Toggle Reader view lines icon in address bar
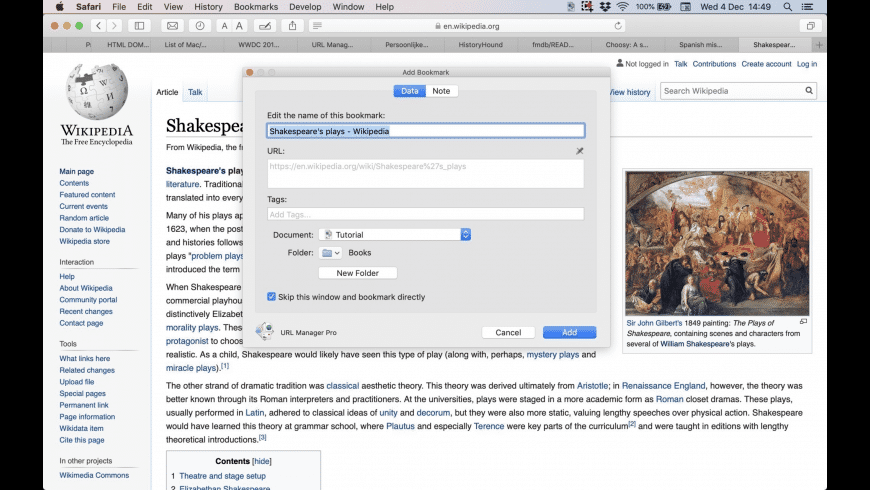 point(317,26)
